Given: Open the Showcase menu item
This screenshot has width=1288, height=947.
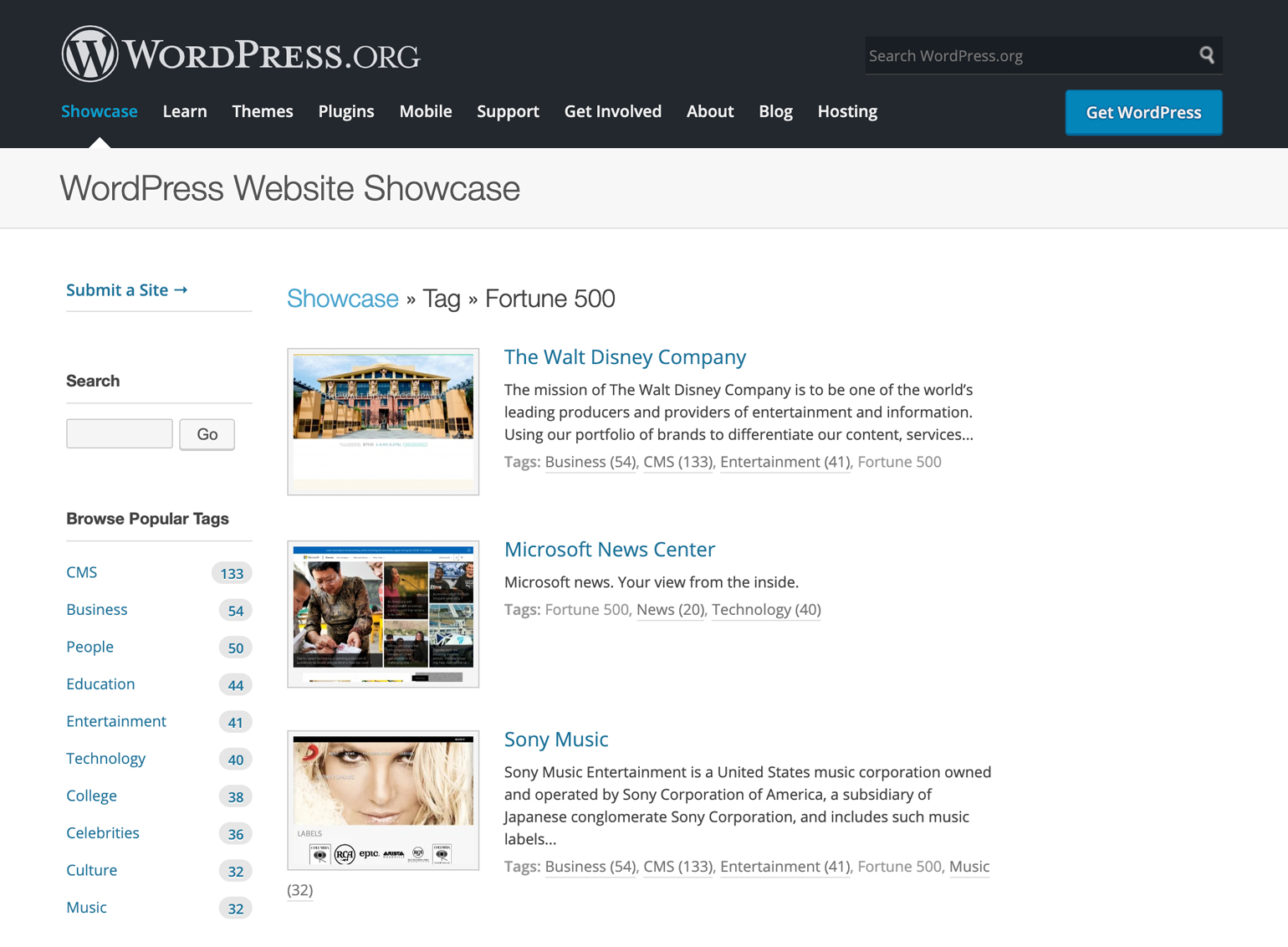Looking at the screenshot, I should coord(99,110).
